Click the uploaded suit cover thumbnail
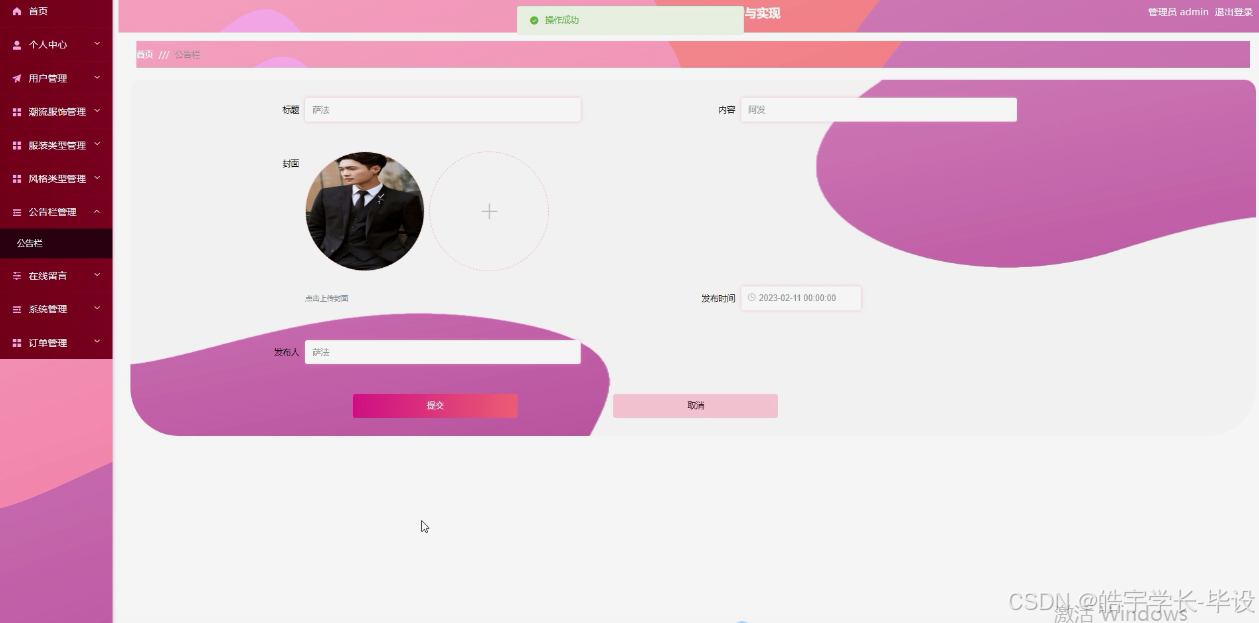 click(364, 211)
